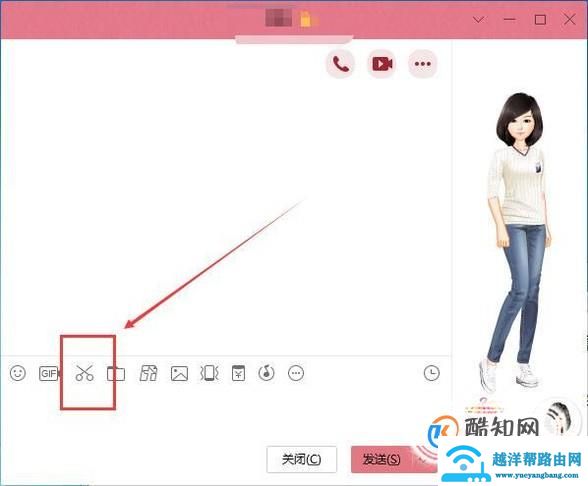
Task: Open the red packet icon
Action: [238, 373]
